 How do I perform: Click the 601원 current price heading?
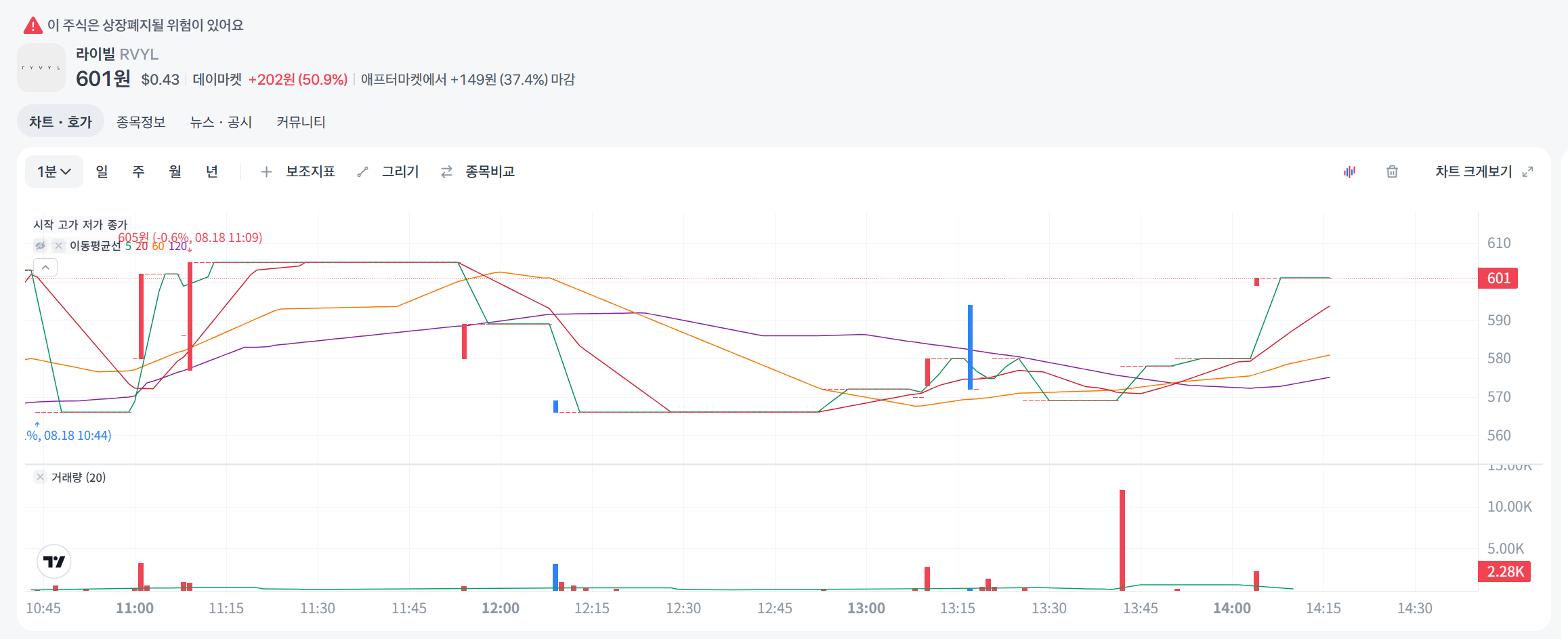pyautogui.click(x=103, y=79)
